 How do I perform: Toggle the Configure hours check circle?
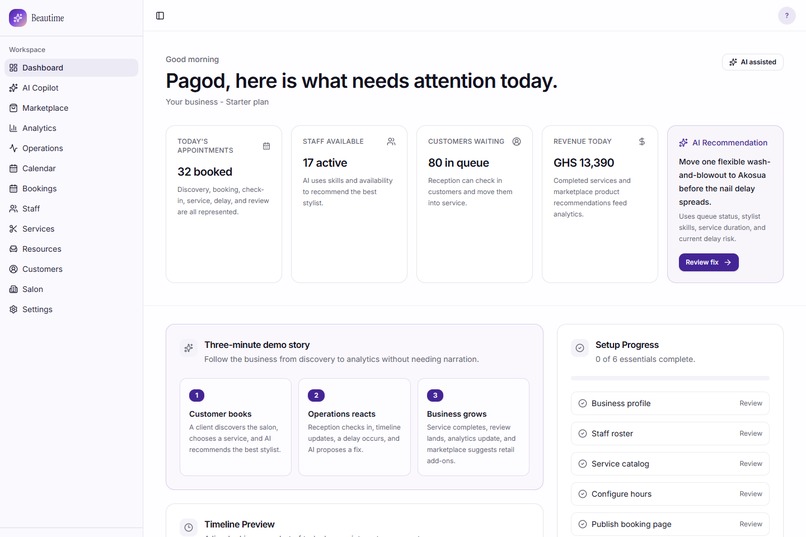(x=582, y=494)
